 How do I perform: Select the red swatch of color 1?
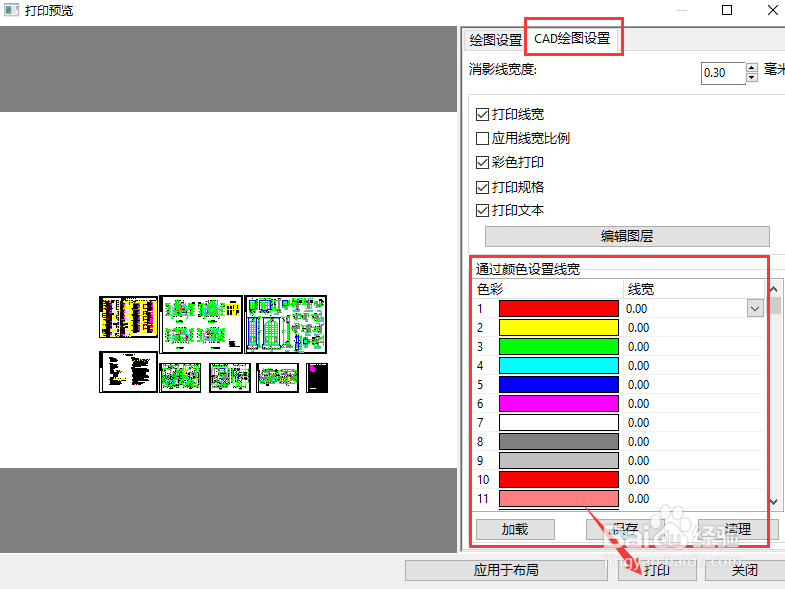point(559,309)
